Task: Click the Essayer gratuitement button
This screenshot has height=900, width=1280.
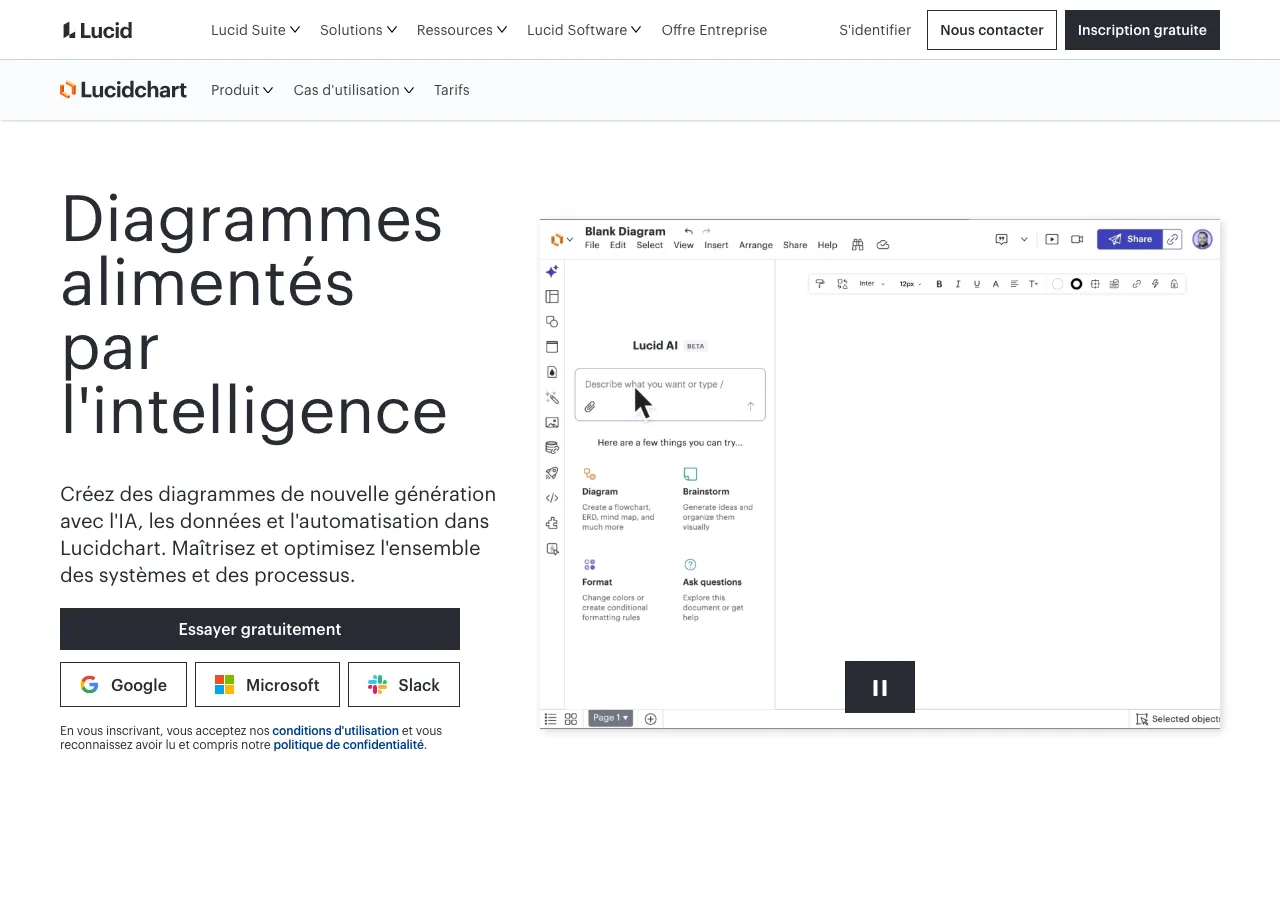Action: [x=260, y=629]
